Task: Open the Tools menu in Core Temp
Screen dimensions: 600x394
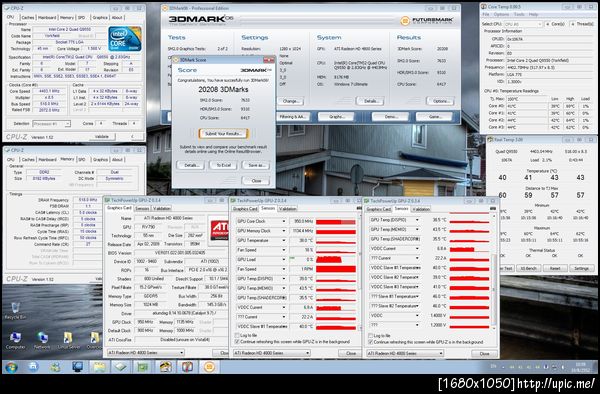Action: pos(519,15)
